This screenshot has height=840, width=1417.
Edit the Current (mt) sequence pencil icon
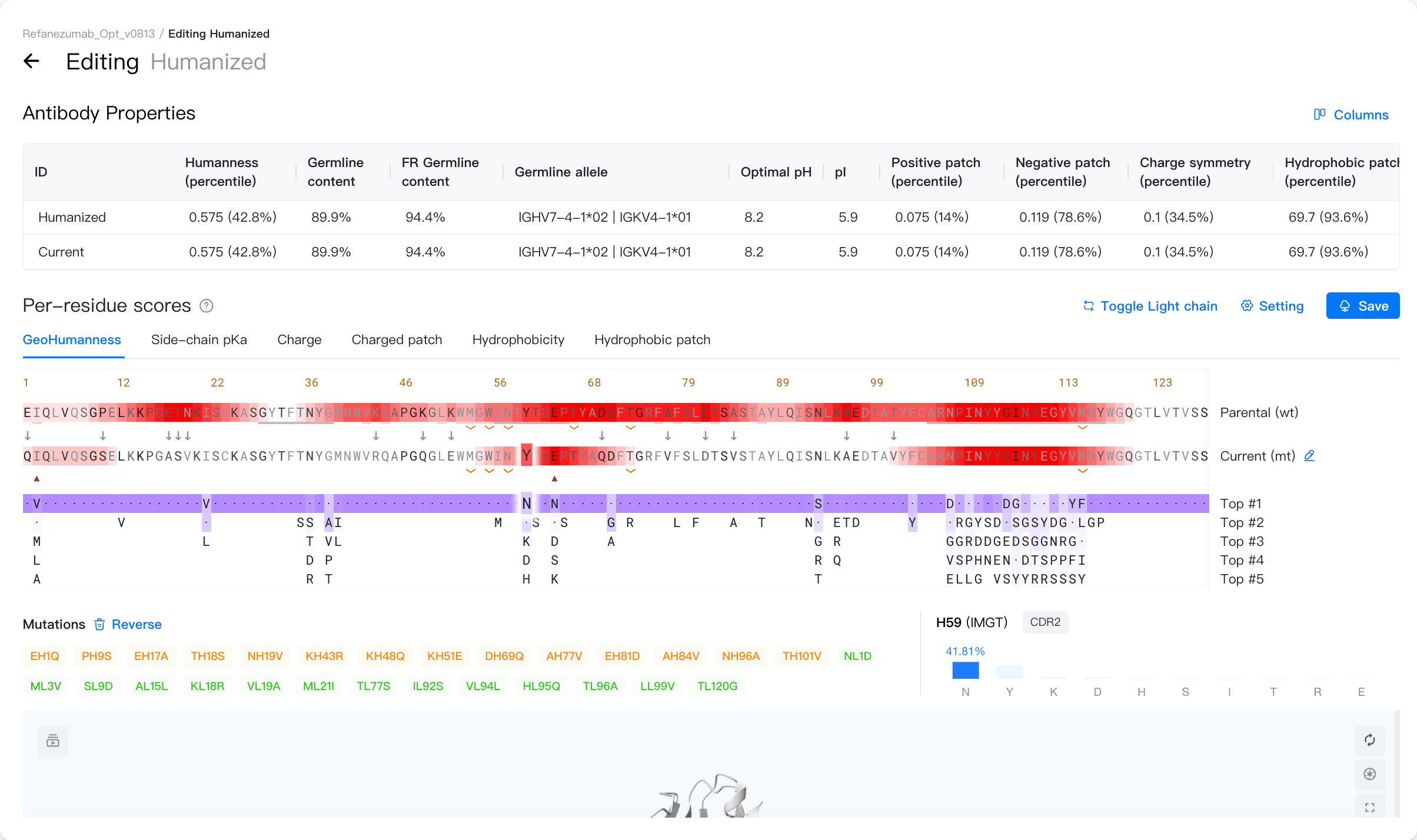1309,455
